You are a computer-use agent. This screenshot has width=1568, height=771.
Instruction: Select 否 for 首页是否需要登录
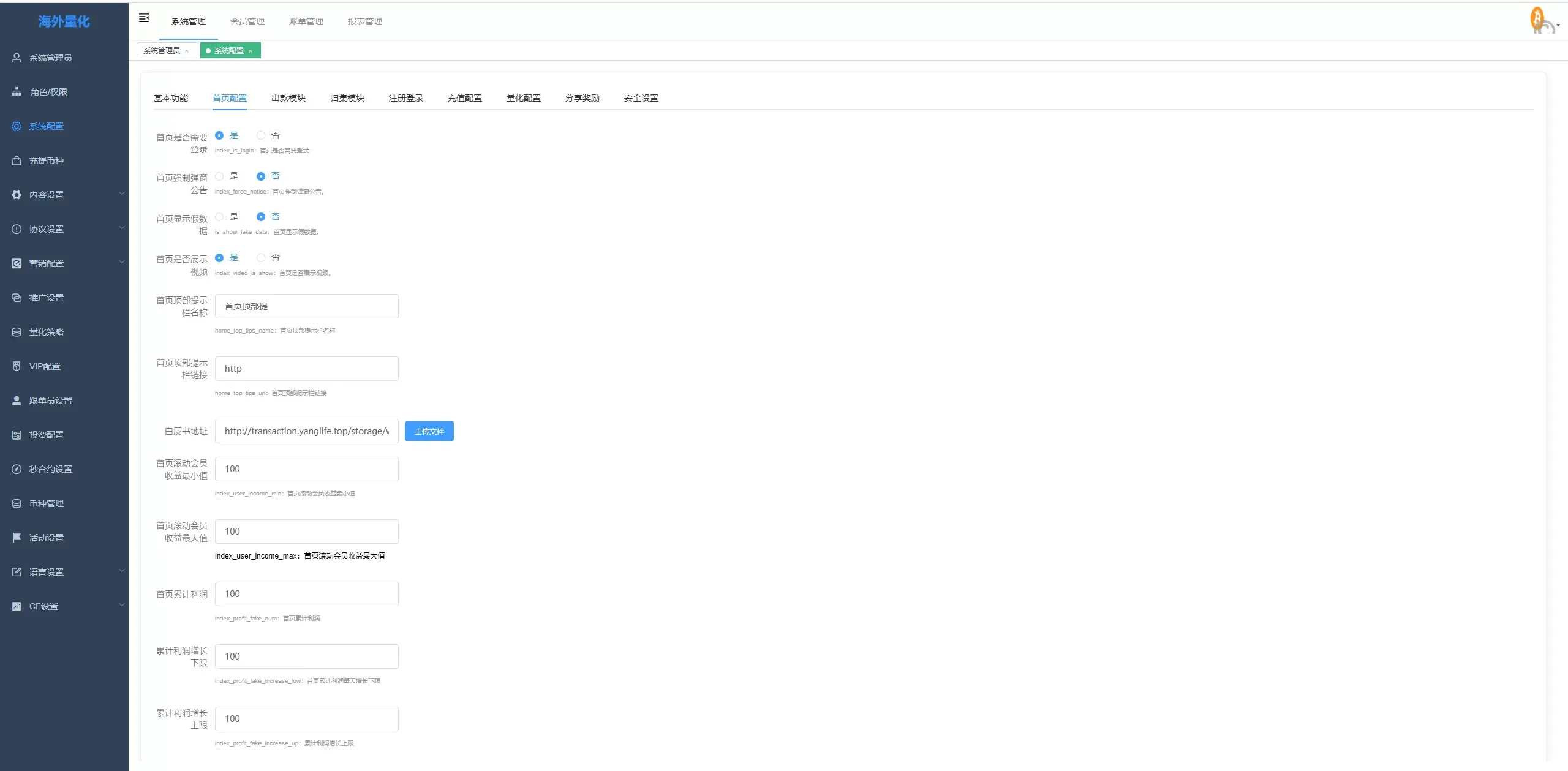point(262,135)
